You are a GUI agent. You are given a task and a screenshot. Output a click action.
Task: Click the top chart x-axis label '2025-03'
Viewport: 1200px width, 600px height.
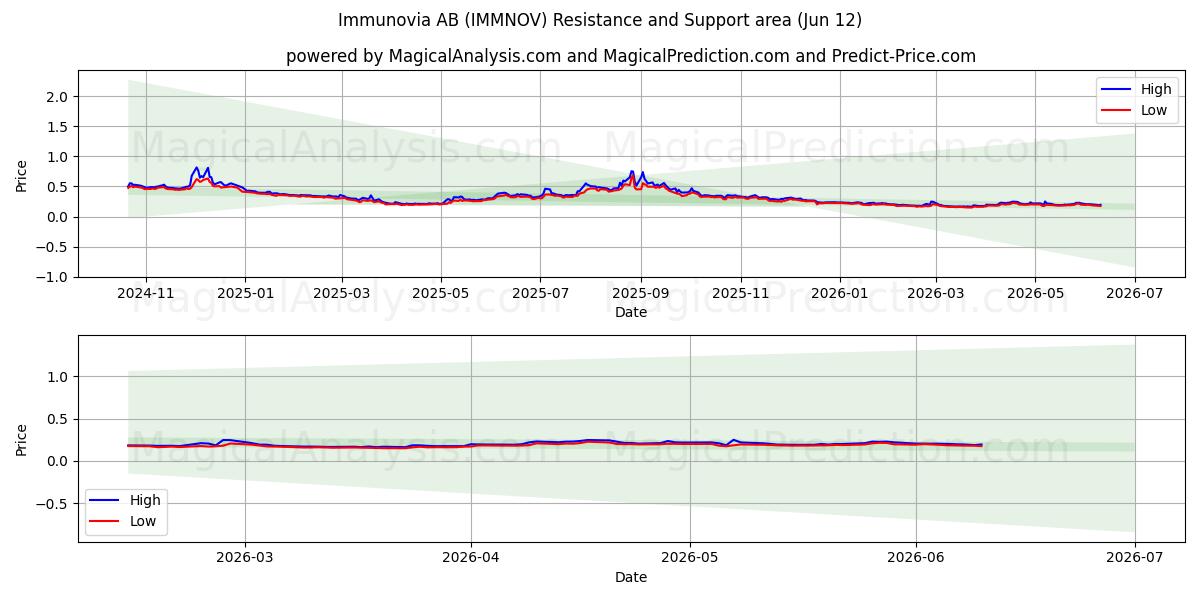342,293
